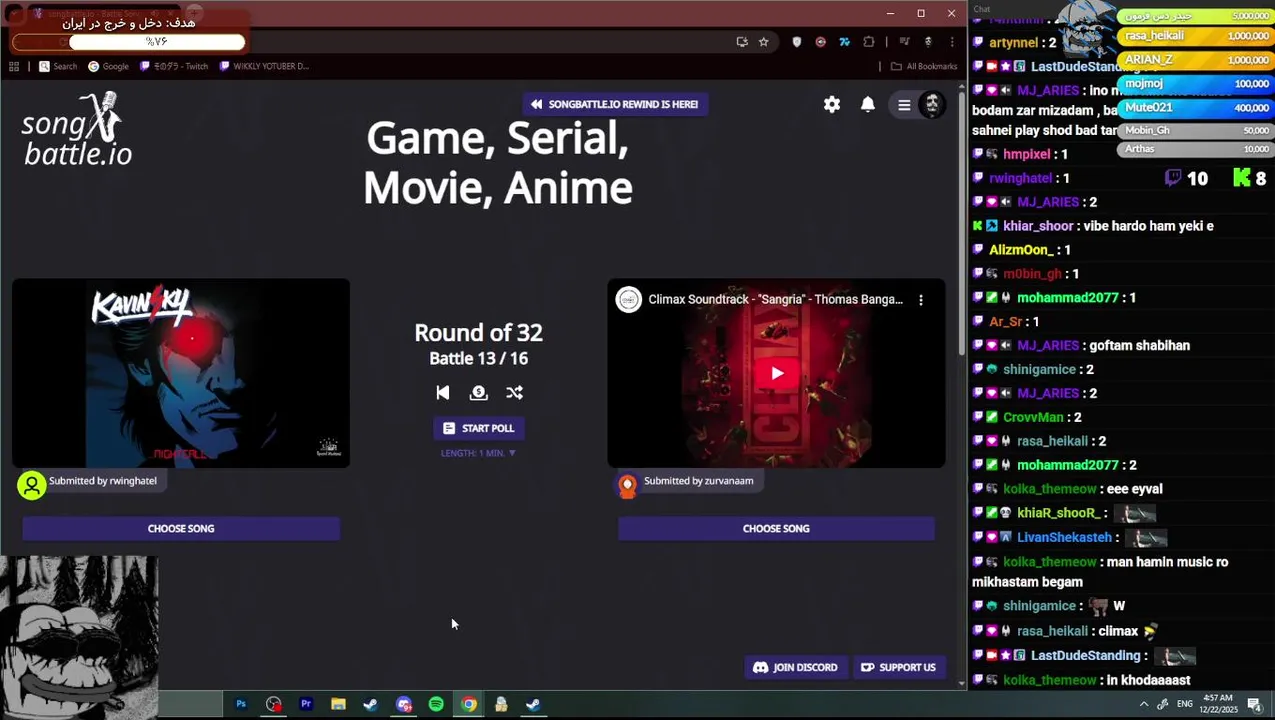Click username CrovvMan in chat
The image size is (1275, 720).
(1033, 417)
